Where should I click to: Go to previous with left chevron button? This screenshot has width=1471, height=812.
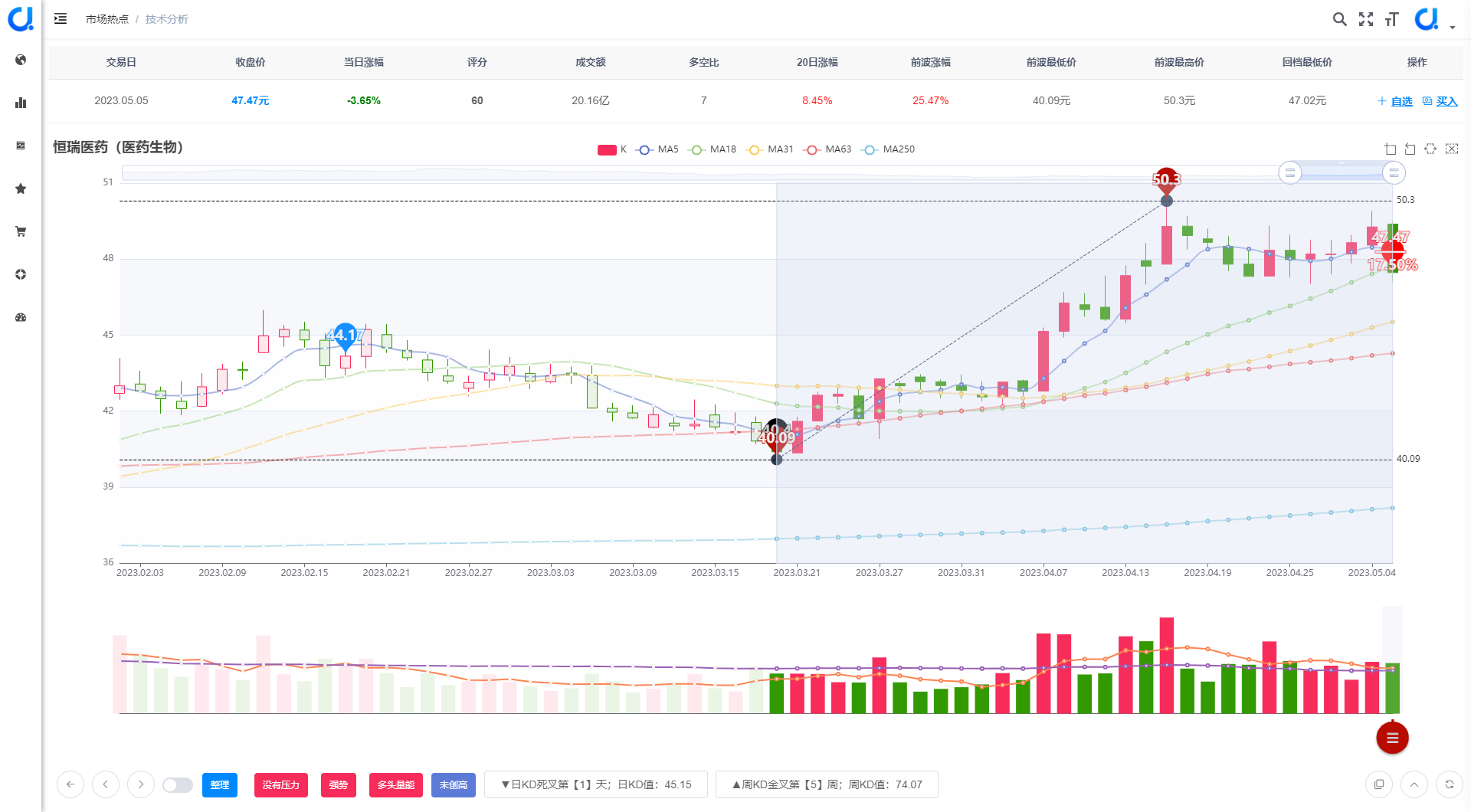pos(106,784)
